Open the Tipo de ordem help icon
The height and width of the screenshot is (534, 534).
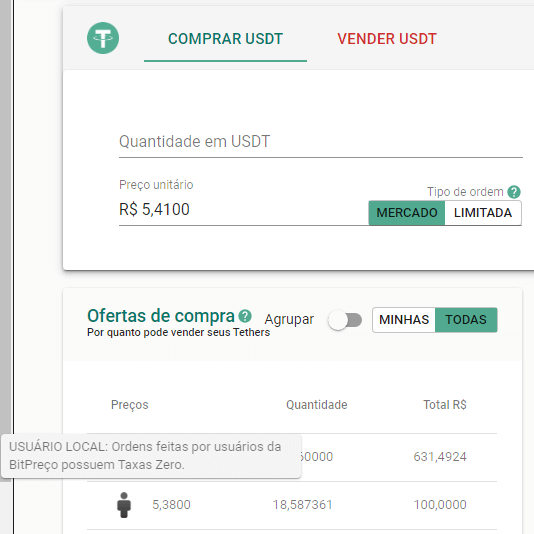[x=514, y=192]
